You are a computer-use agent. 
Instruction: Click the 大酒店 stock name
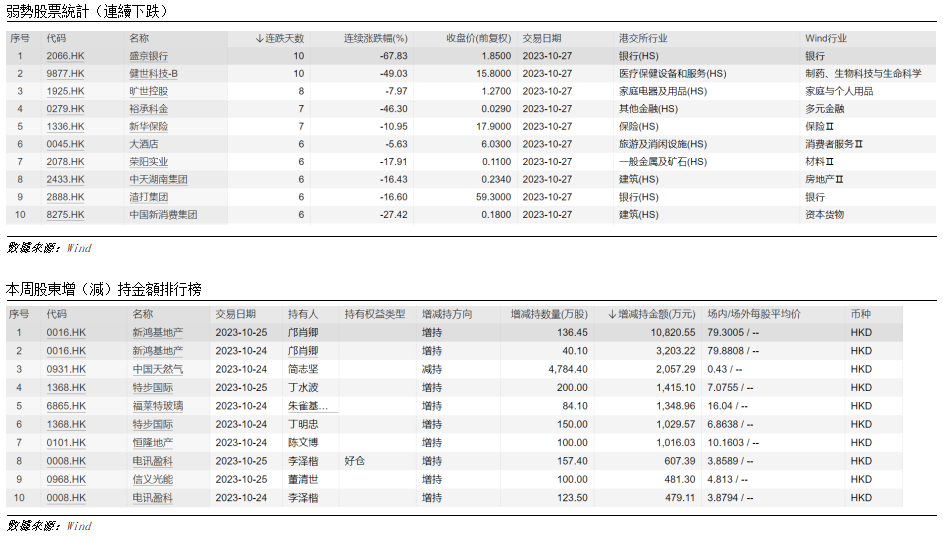pyautogui.click(x=144, y=144)
